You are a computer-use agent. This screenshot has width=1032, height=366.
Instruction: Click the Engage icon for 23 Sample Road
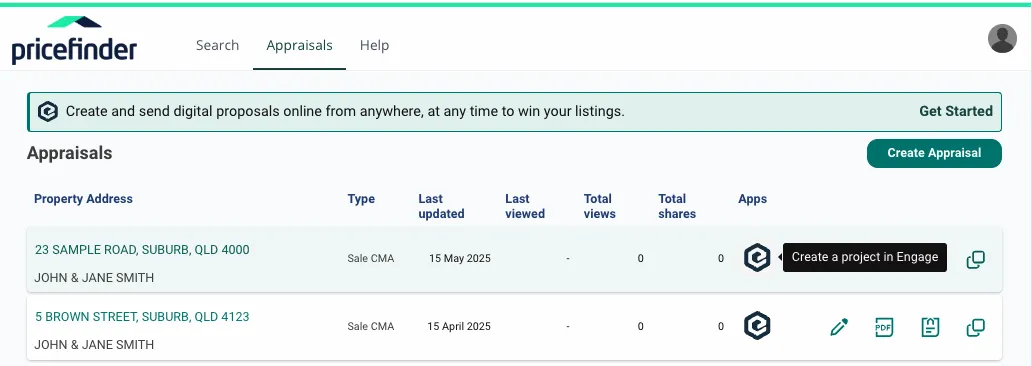(x=757, y=257)
